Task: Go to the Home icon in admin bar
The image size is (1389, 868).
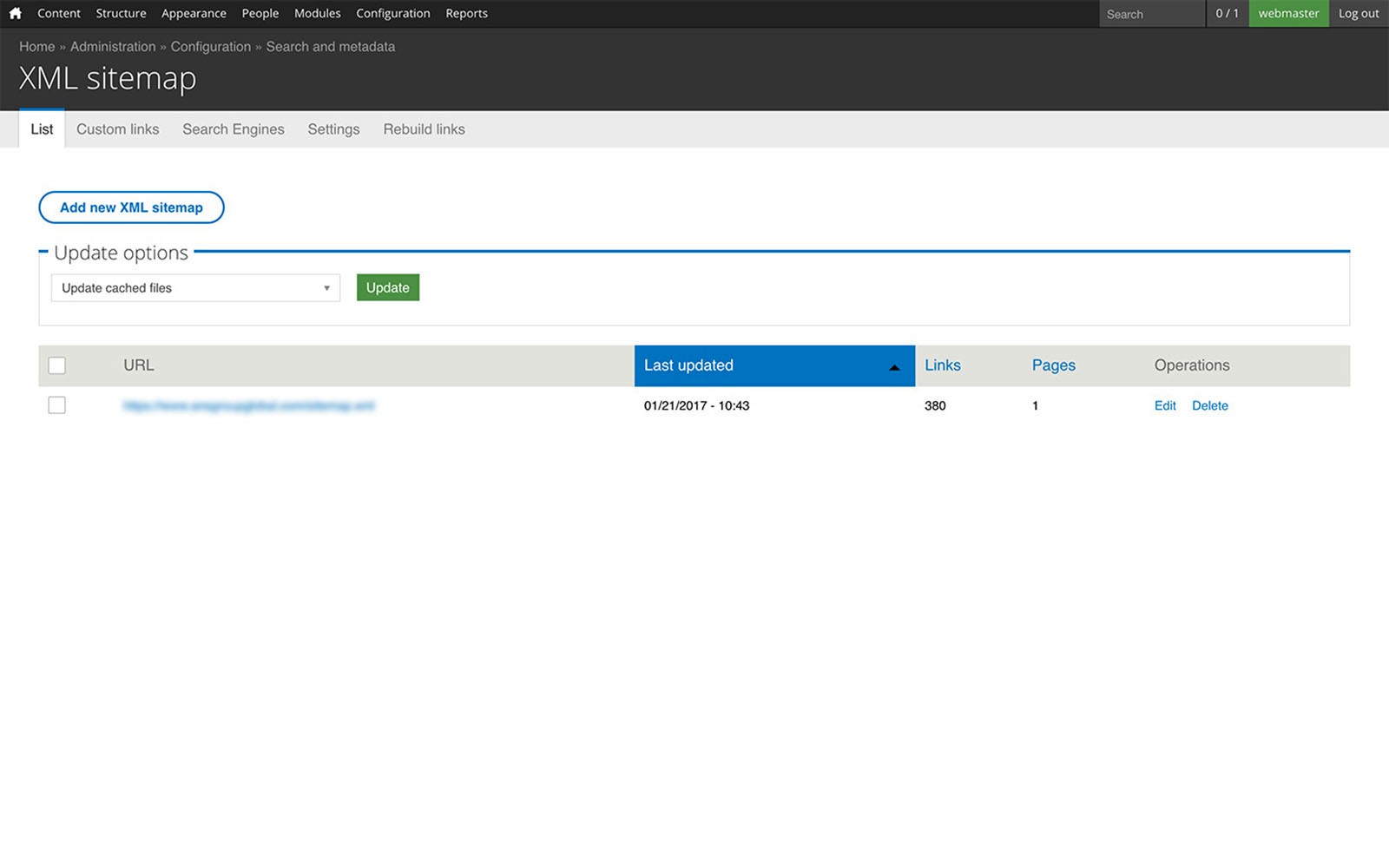Action: click(x=15, y=13)
